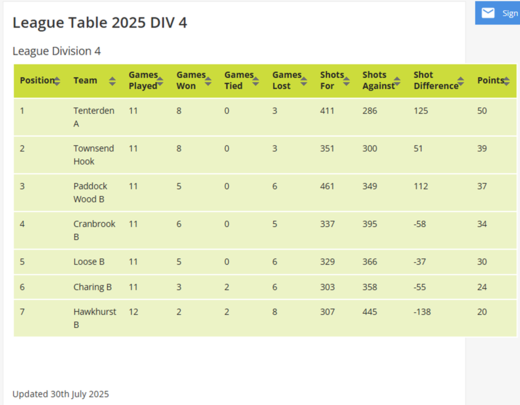Screen dimensions: 520x405
Task: Click Hawkhurst B shots against 445
Action: pyautogui.click(x=370, y=312)
